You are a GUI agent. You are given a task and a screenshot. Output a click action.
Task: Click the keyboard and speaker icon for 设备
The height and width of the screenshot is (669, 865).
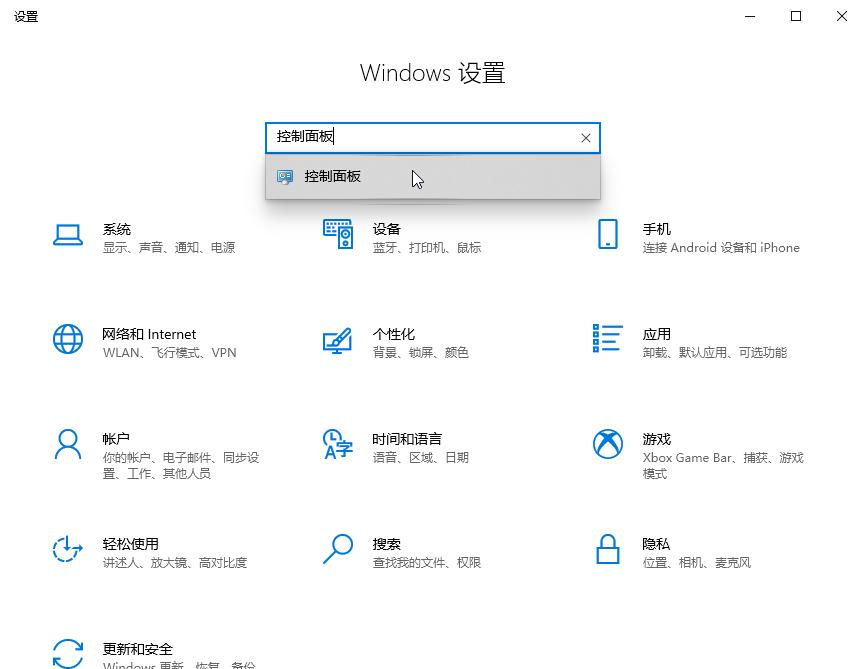[338, 234]
